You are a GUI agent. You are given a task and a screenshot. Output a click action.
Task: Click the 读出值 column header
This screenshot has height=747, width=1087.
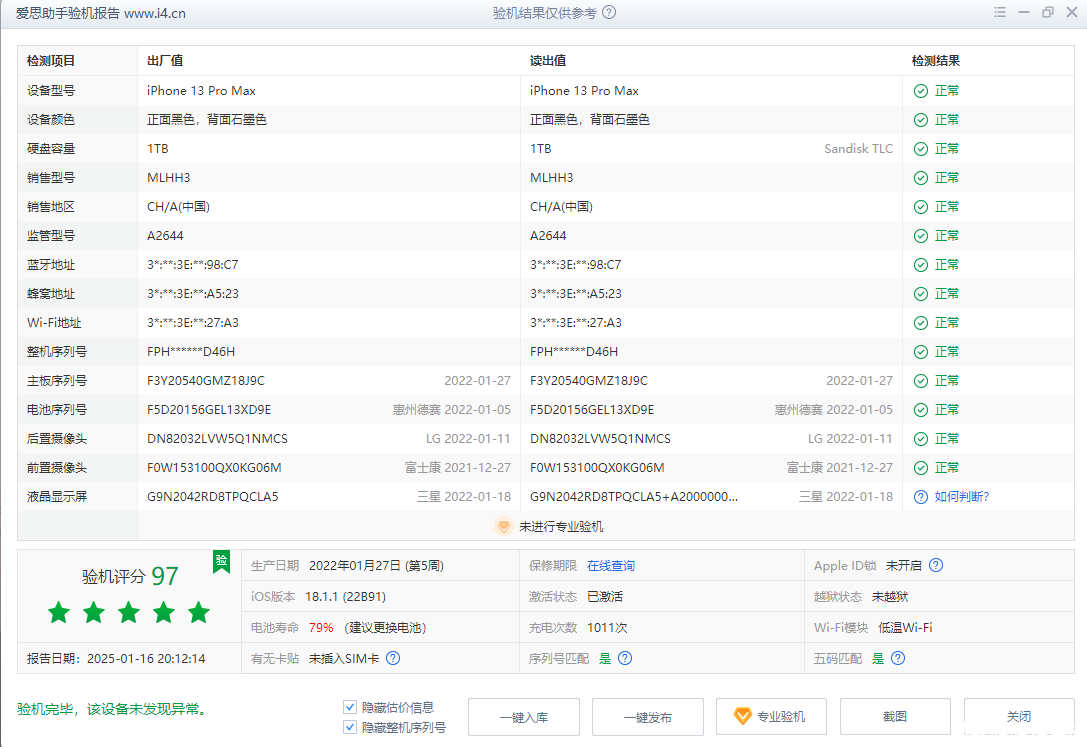548,61
